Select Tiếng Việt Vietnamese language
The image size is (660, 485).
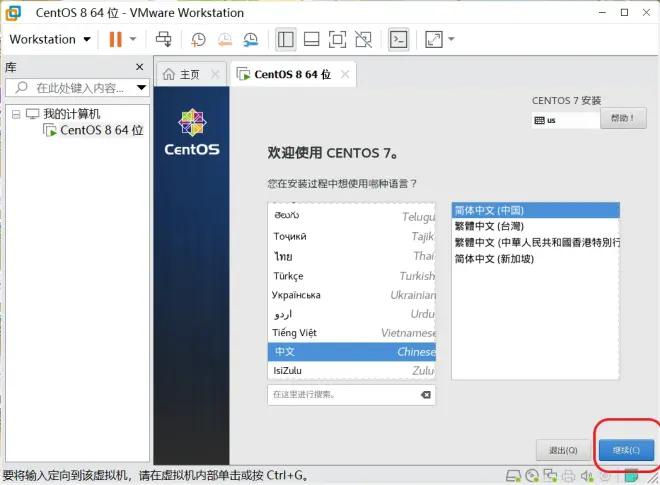point(351,333)
